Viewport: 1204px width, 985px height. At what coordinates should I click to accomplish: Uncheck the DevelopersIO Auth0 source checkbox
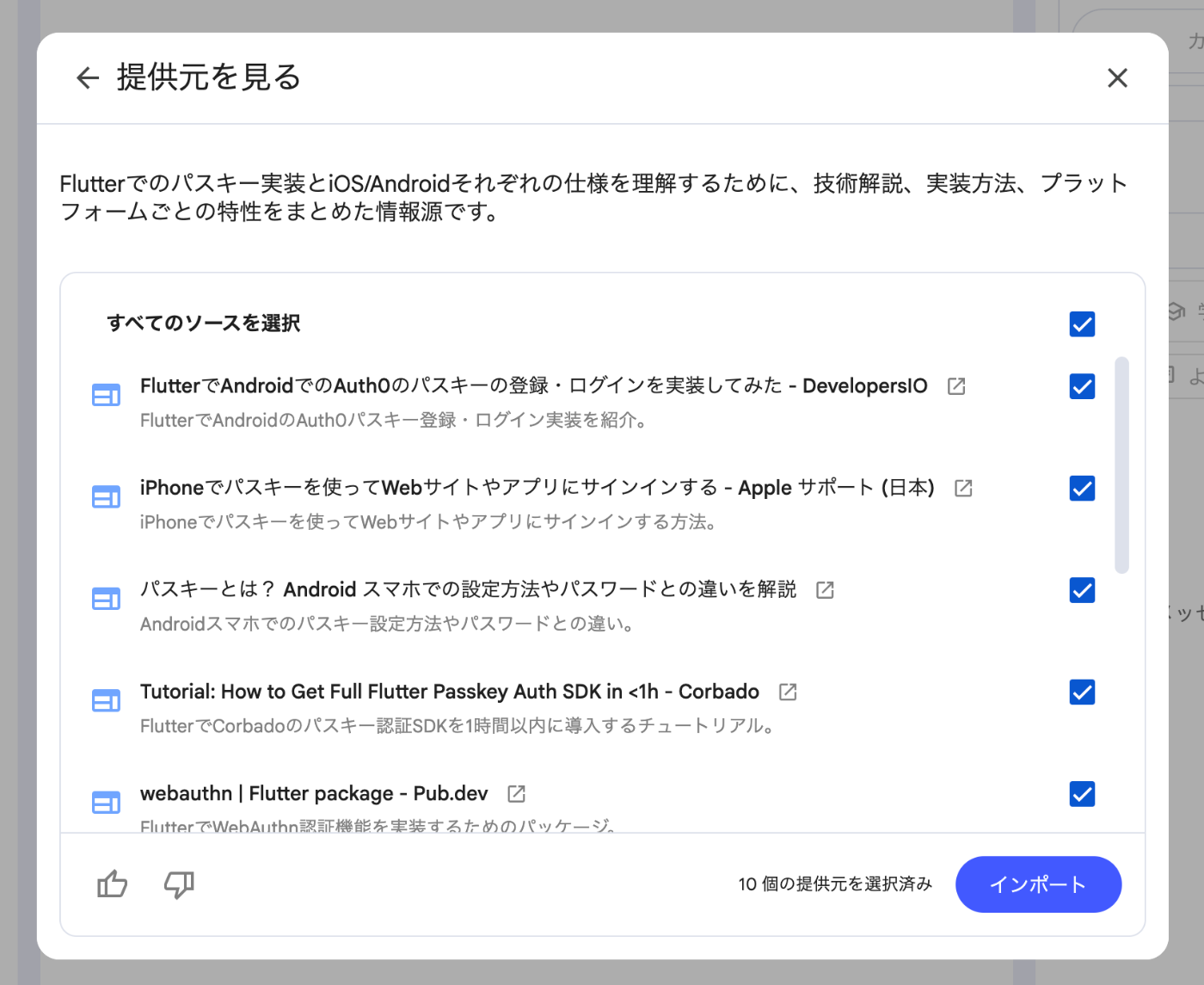(x=1082, y=386)
